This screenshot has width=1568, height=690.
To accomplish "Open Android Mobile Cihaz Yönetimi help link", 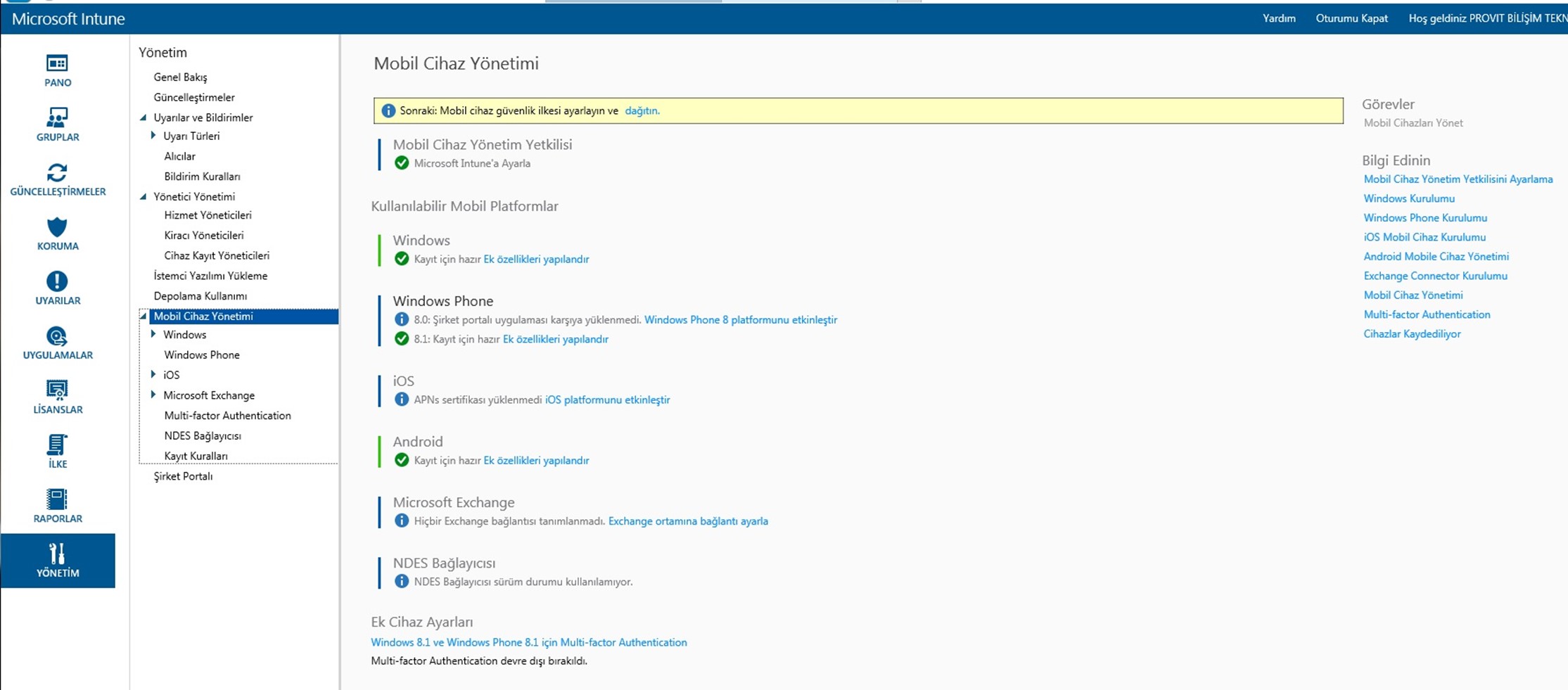I will pyautogui.click(x=1436, y=257).
